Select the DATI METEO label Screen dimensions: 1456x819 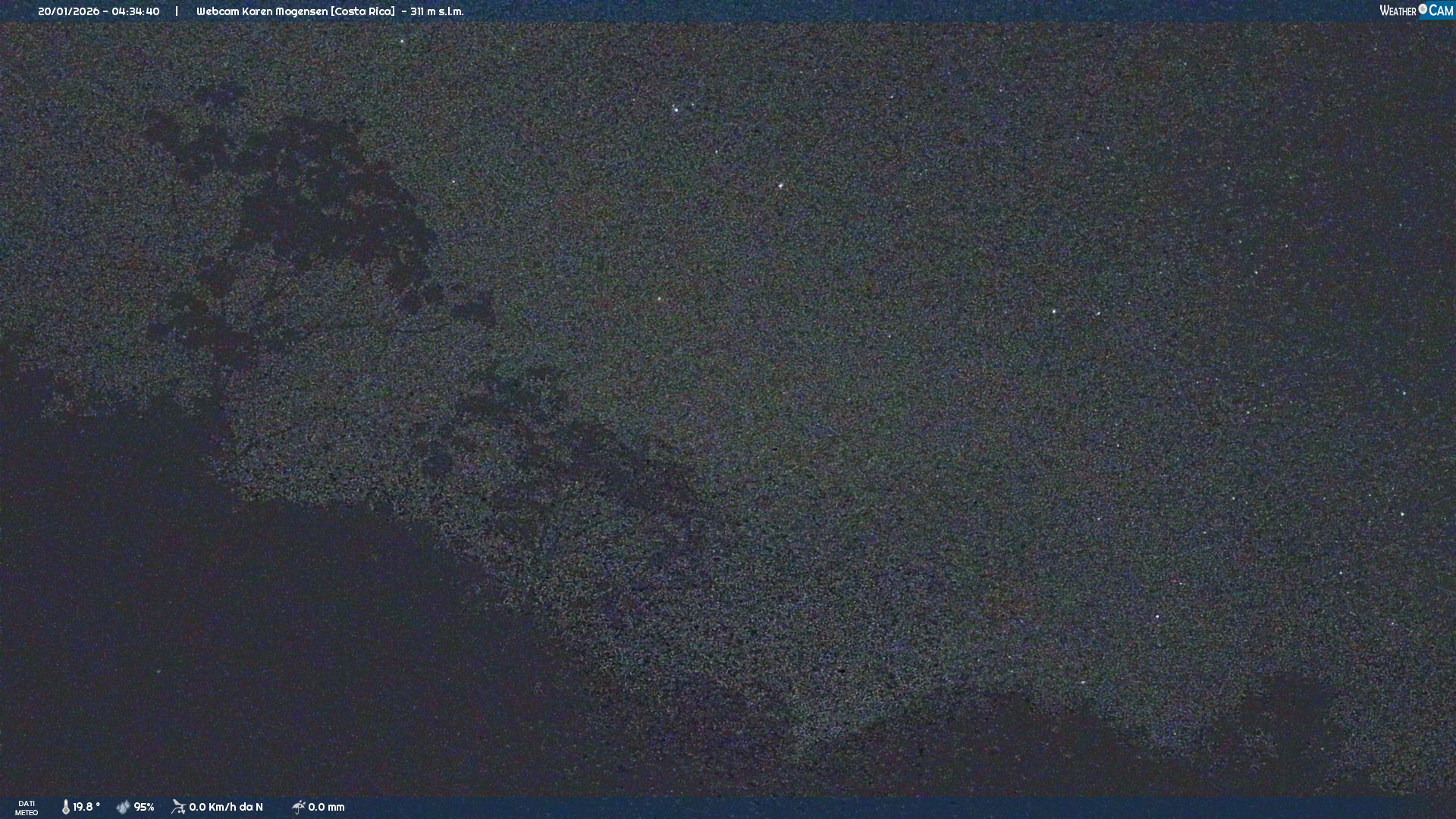pos(27,808)
